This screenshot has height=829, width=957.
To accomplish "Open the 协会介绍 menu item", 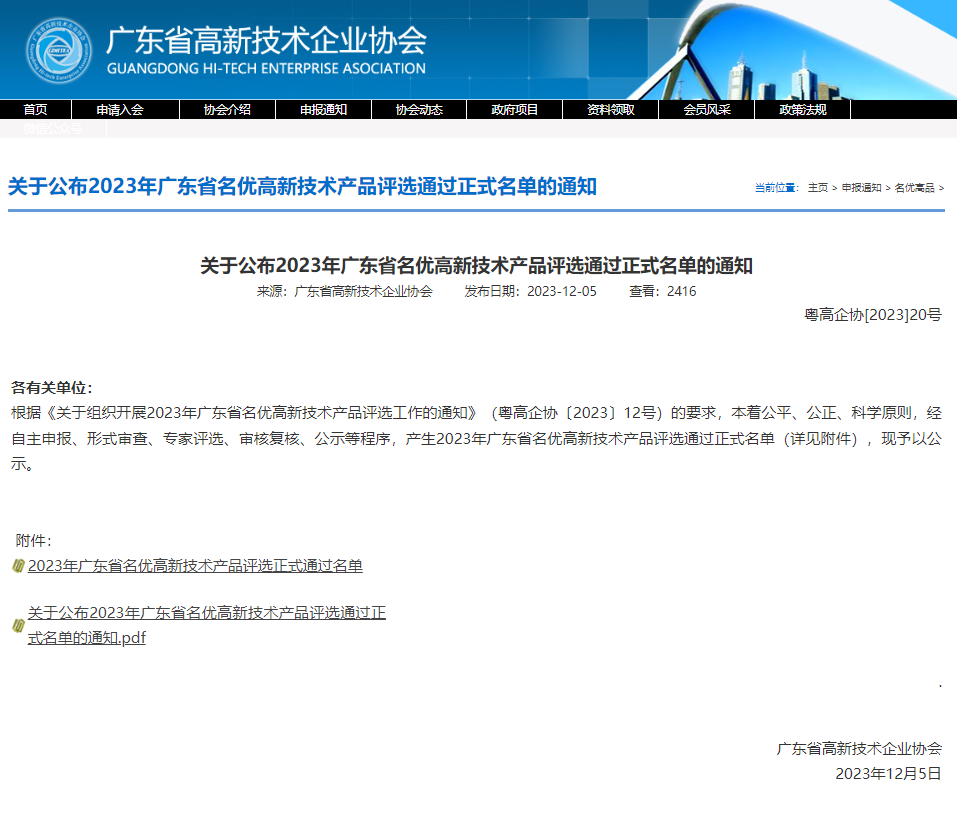I will 227,109.
